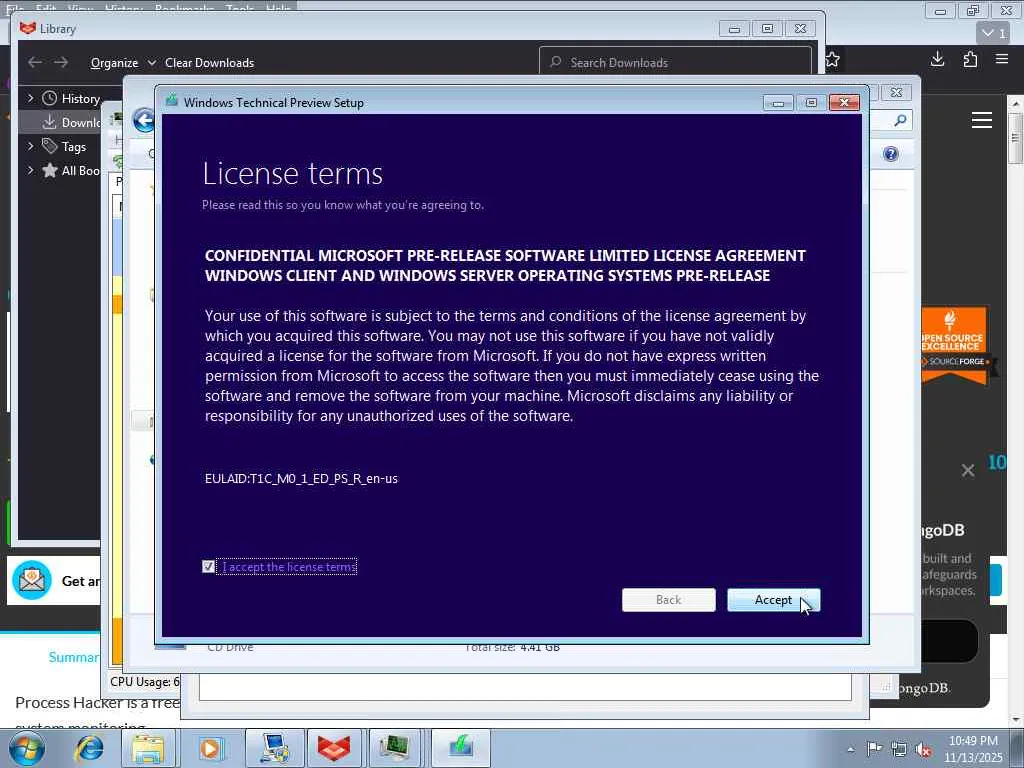The height and width of the screenshot is (768, 1024).
Task: Click the muted volume tray icon
Action: point(923,749)
